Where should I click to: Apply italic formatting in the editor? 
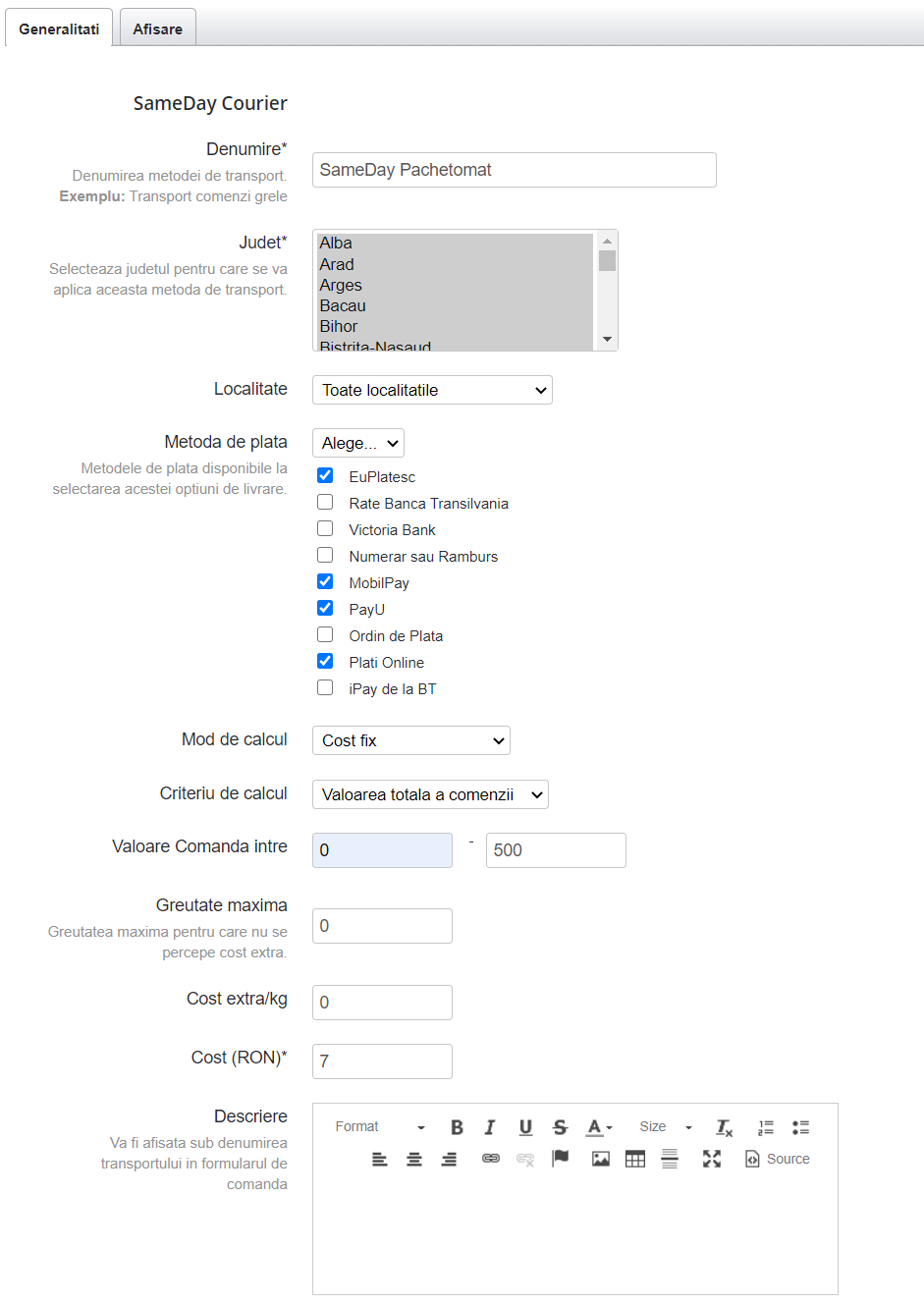(x=490, y=1127)
